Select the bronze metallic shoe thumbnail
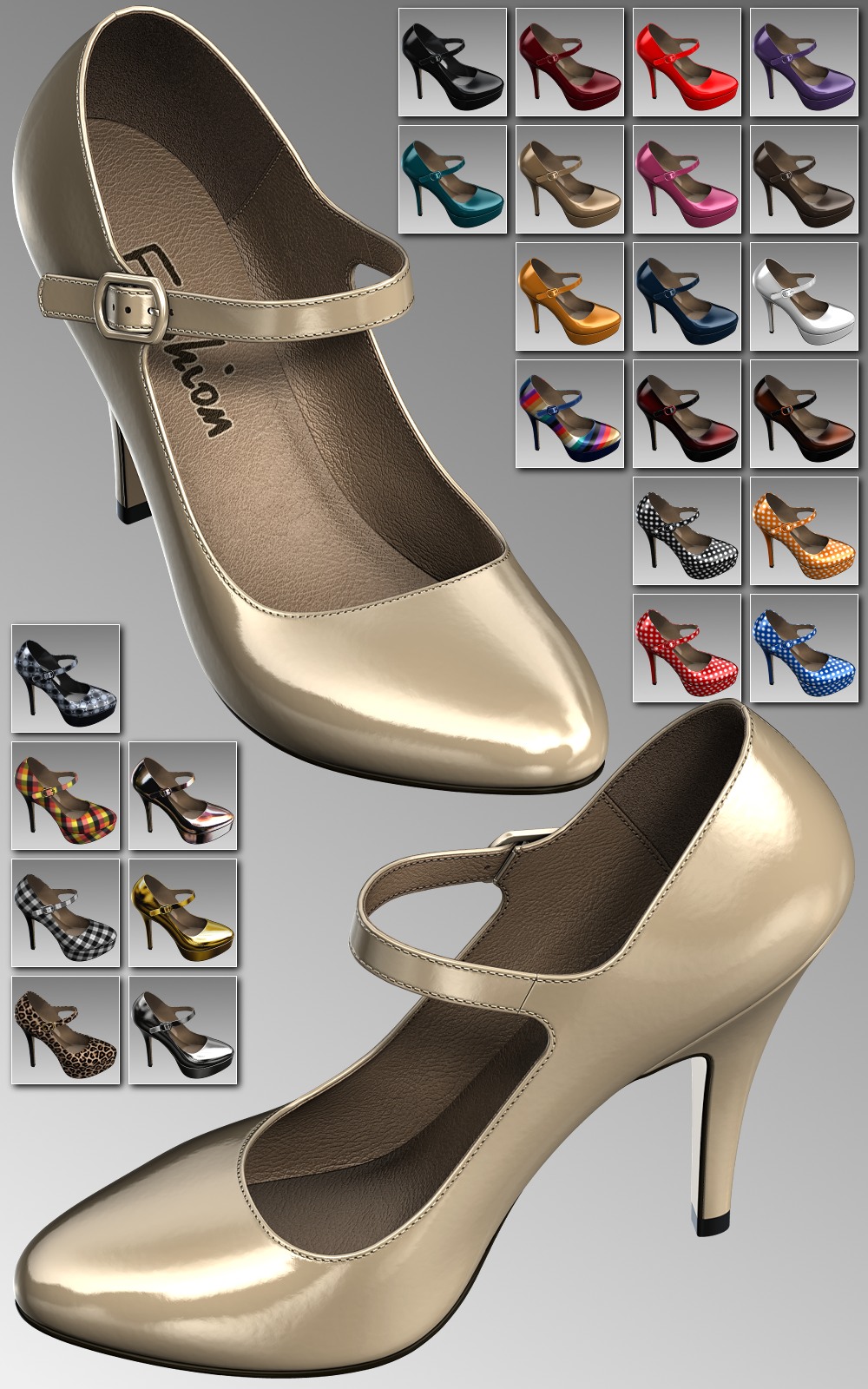 pos(183,795)
